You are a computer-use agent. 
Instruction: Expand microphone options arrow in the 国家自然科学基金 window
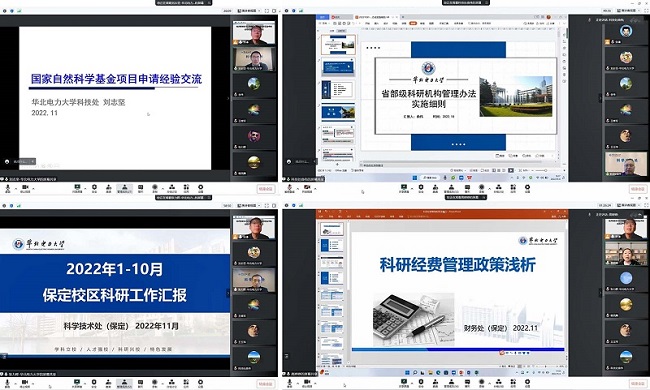pos(16,188)
